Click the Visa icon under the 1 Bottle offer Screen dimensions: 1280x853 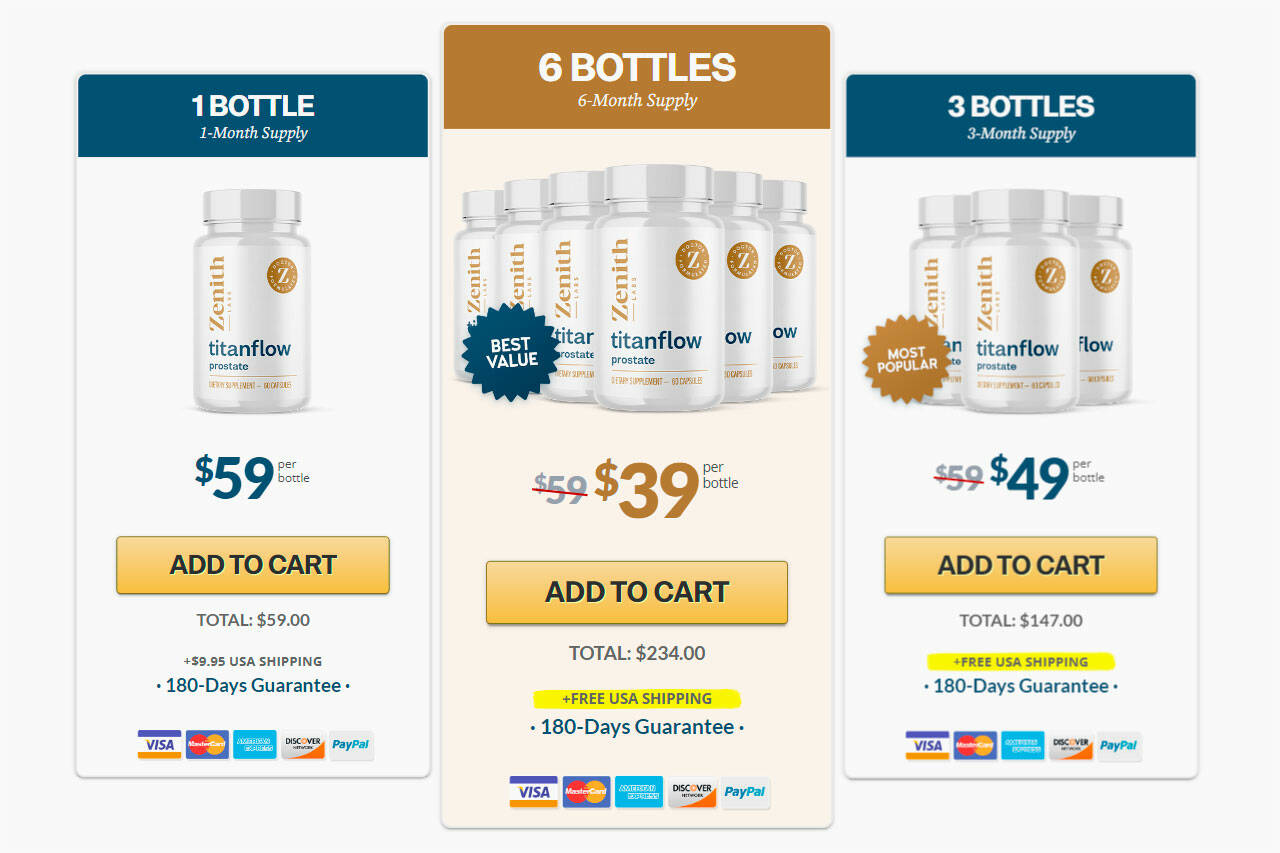coord(159,745)
